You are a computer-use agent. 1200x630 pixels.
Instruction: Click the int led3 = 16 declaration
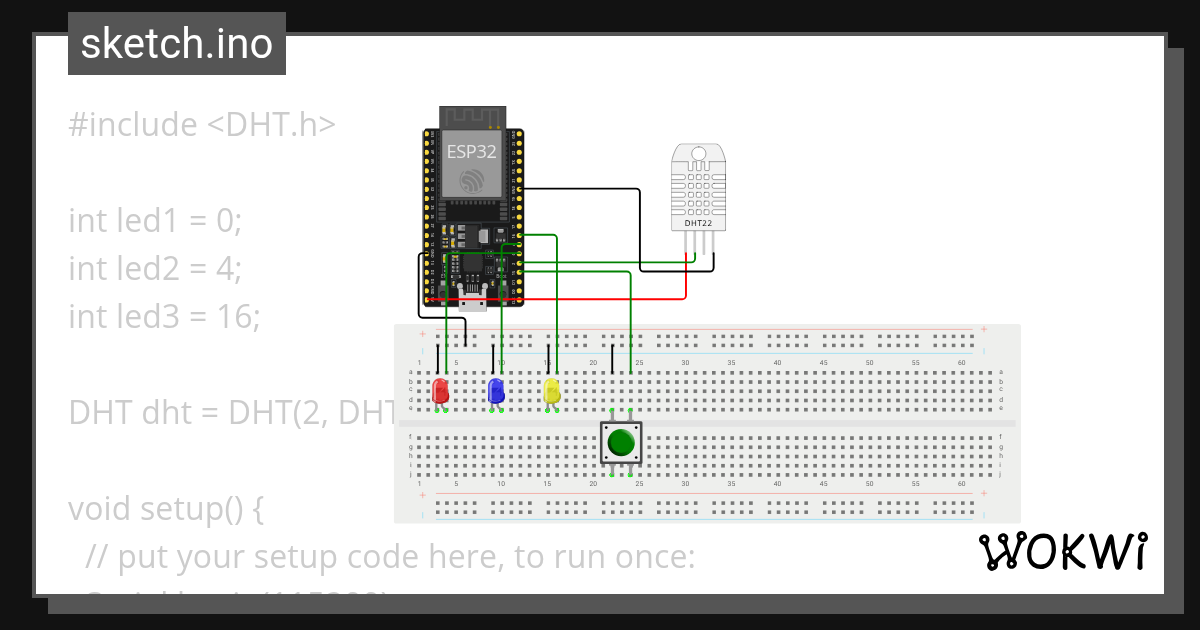click(163, 316)
